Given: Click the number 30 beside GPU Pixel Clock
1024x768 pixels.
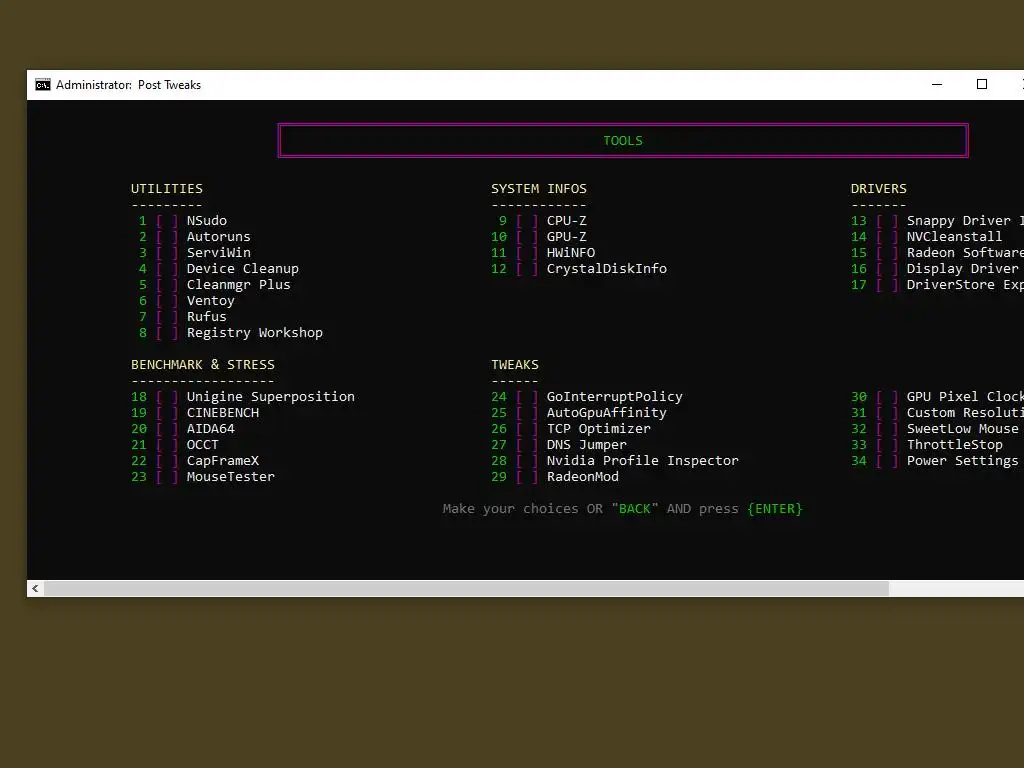Looking at the screenshot, I should [859, 396].
